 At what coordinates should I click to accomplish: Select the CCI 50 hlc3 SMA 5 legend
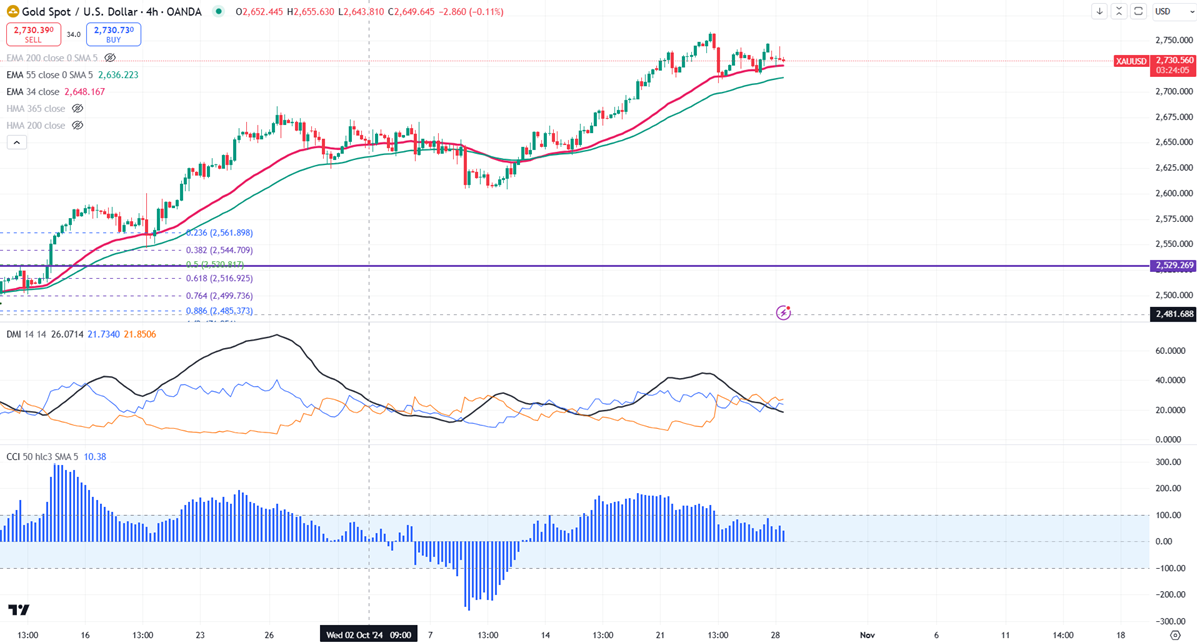tap(42, 456)
